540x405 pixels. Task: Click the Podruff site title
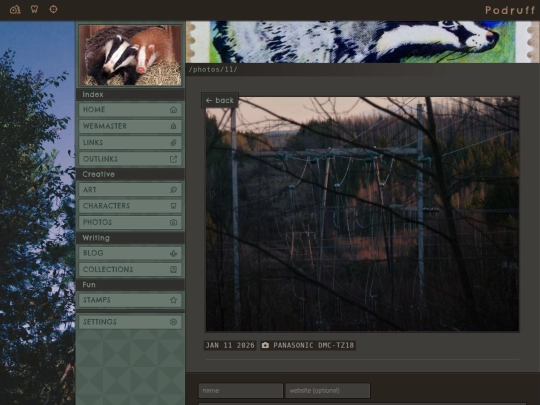click(x=510, y=10)
